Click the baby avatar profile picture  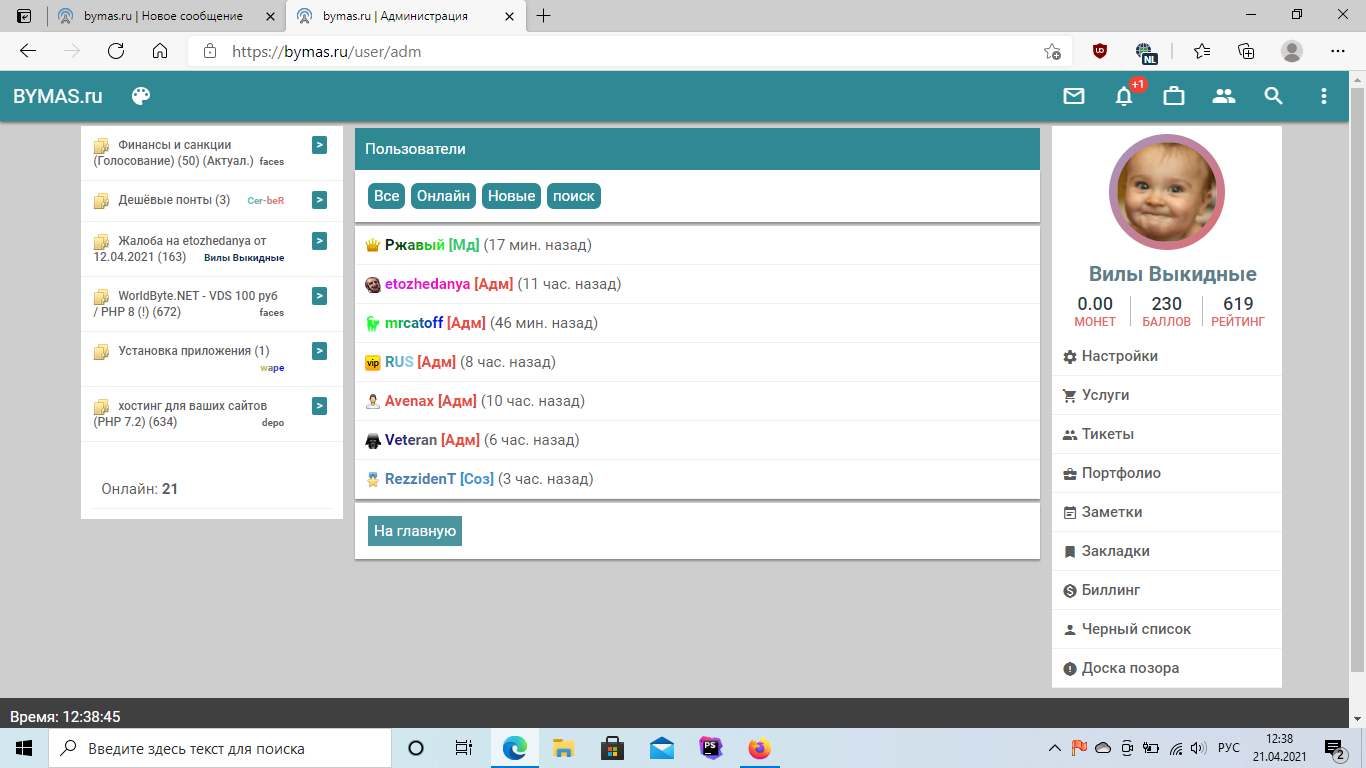1166,192
